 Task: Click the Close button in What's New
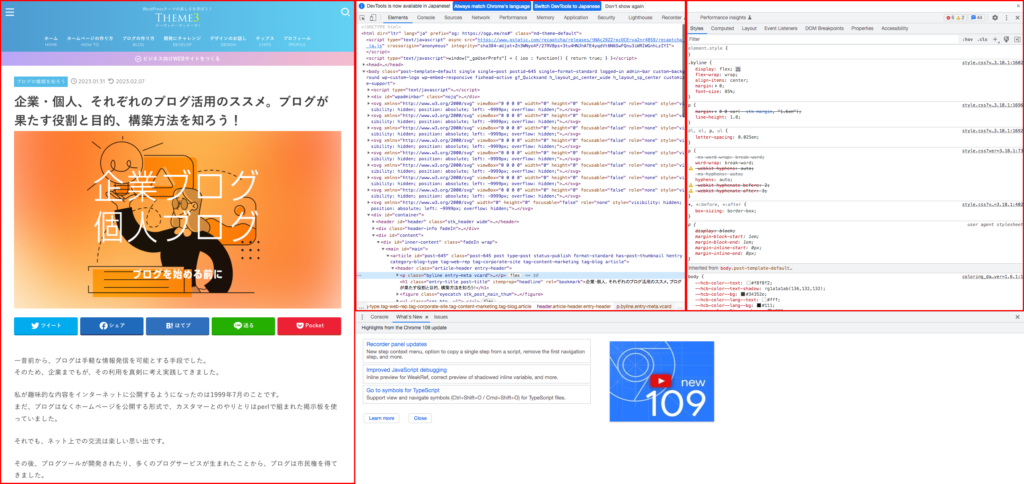coord(420,418)
